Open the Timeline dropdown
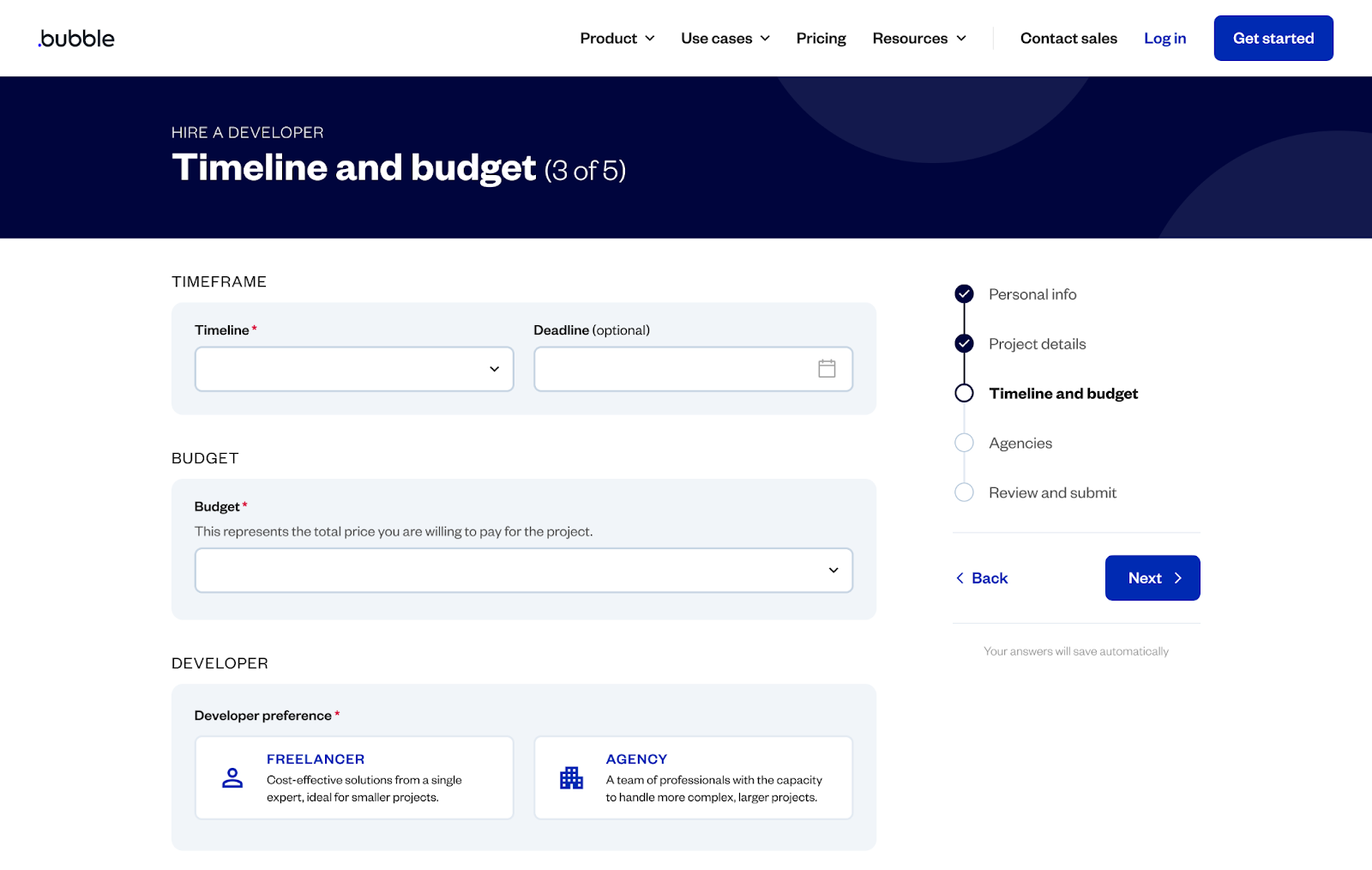This screenshot has height=870, width=1372. [x=354, y=369]
